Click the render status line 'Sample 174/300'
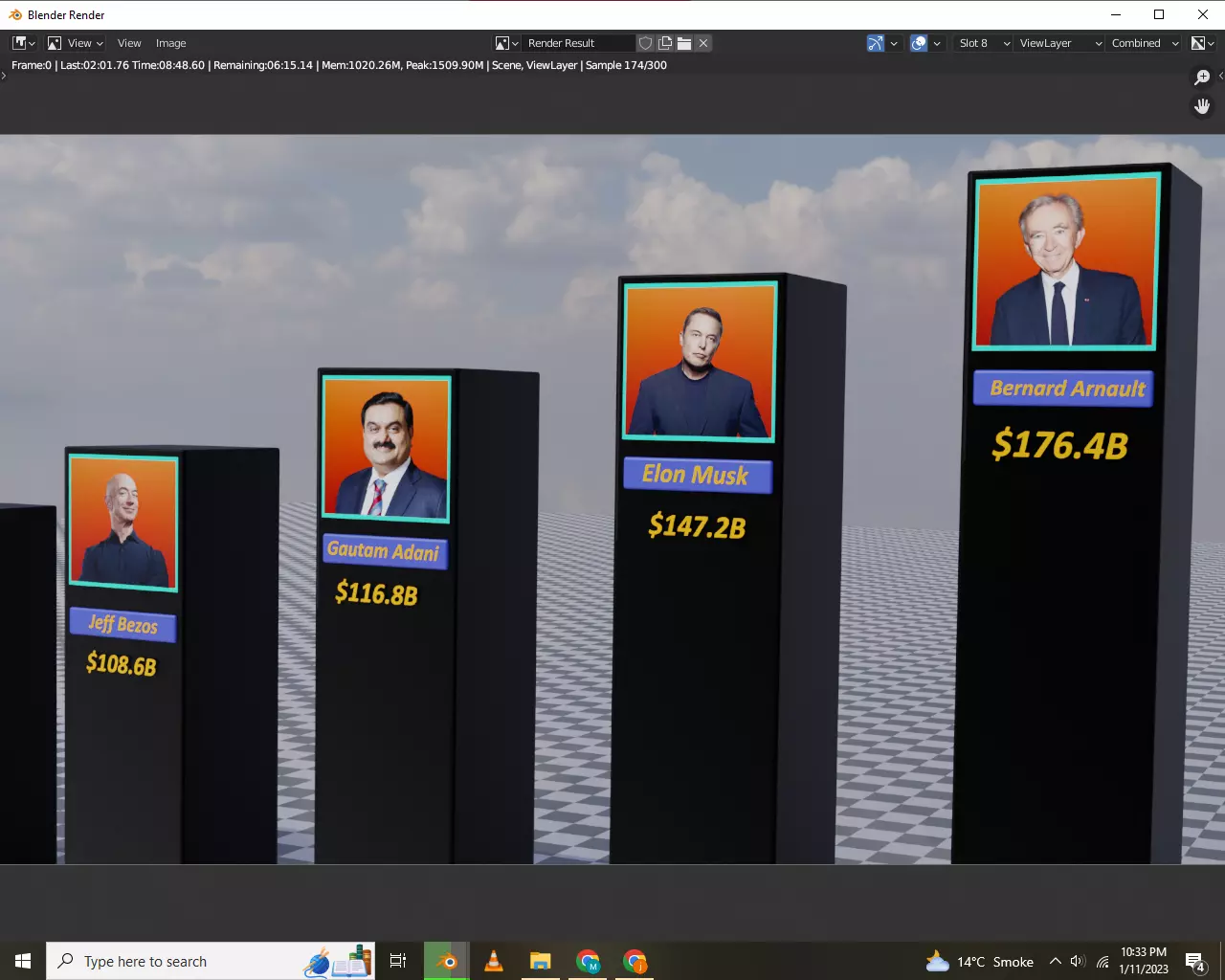Image resolution: width=1225 pixels, height=980 pixels. click(x=626, y=65)
